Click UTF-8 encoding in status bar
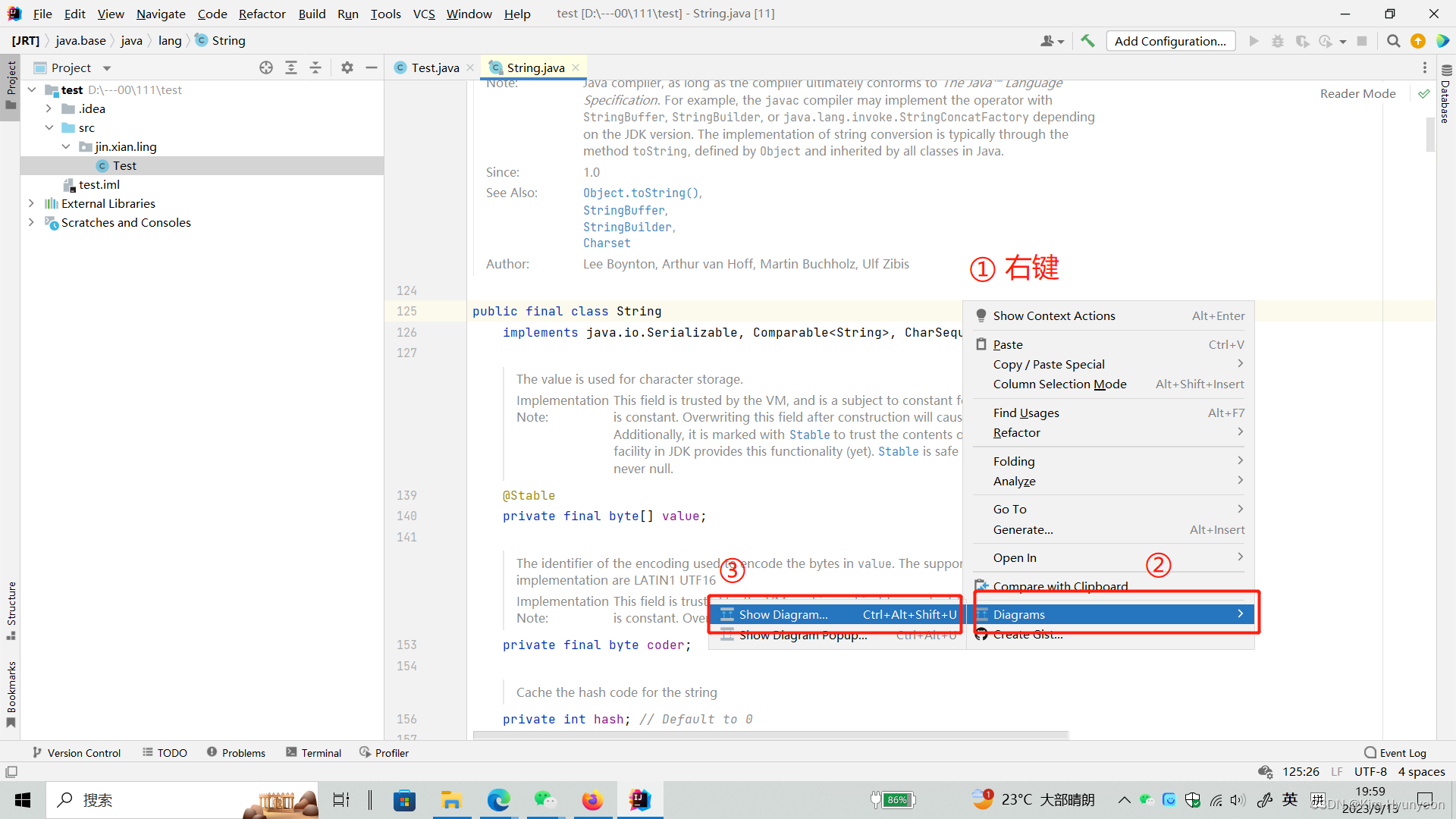The height and width of the screenshot is (819, 1456). point(1370,772)
